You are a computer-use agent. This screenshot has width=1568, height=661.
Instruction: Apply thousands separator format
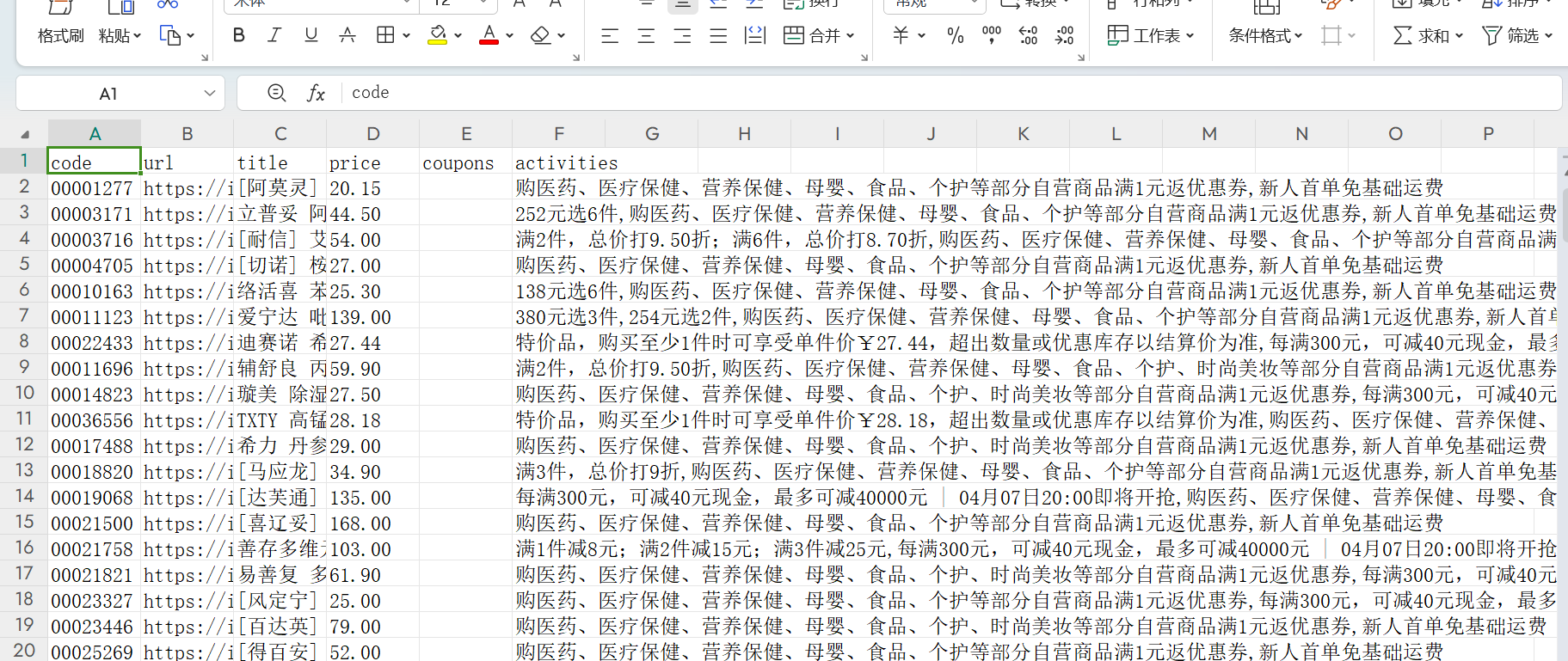pos(992,36)
